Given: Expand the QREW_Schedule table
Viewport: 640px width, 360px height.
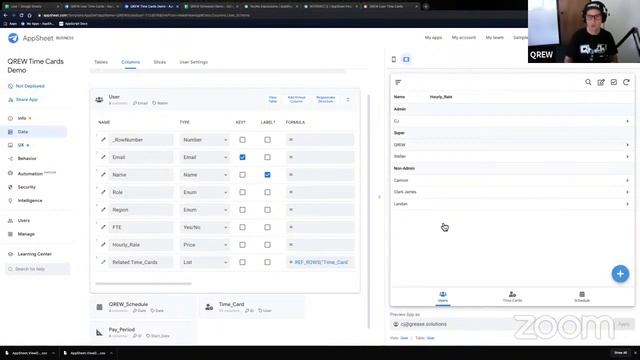Looking at the screenshot, I should pyautogui.click(x=142, y=307).
